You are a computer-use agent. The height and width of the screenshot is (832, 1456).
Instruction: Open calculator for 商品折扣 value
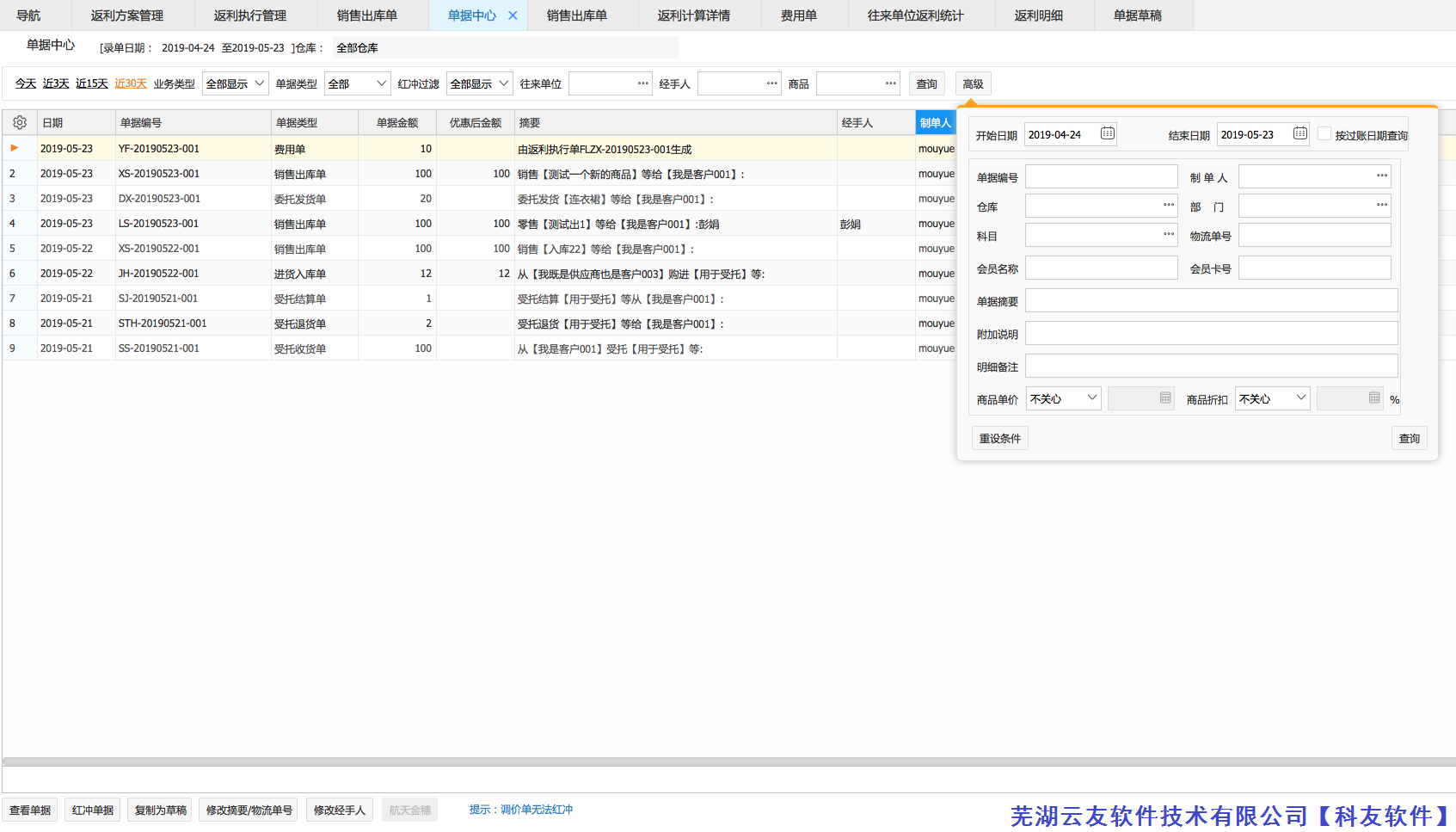tap(1373, 398)
